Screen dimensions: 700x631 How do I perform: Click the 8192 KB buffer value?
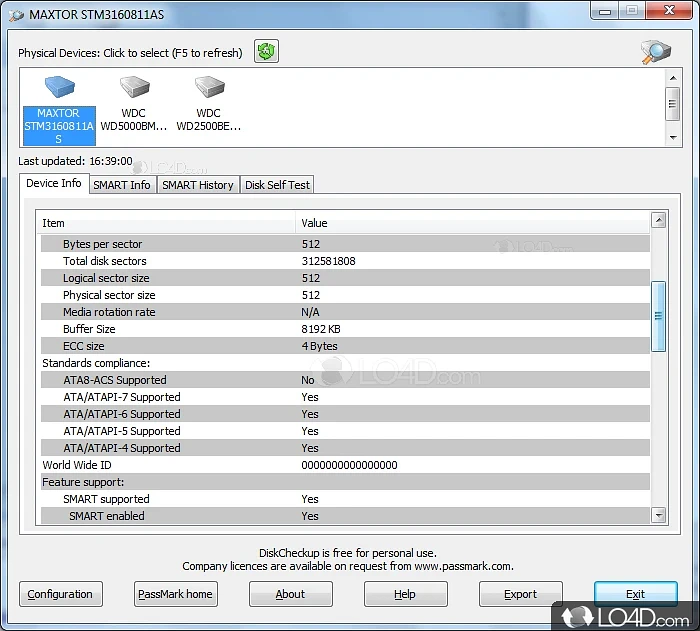point(321,329)
